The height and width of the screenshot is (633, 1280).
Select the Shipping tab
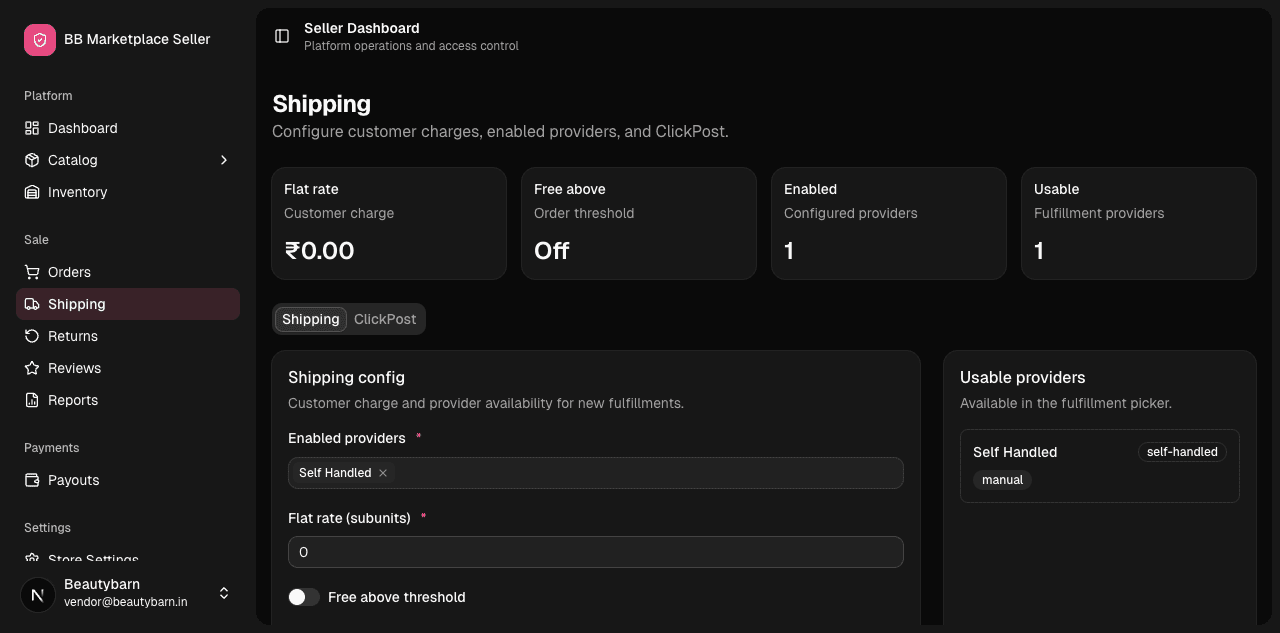tap(311, 319)
